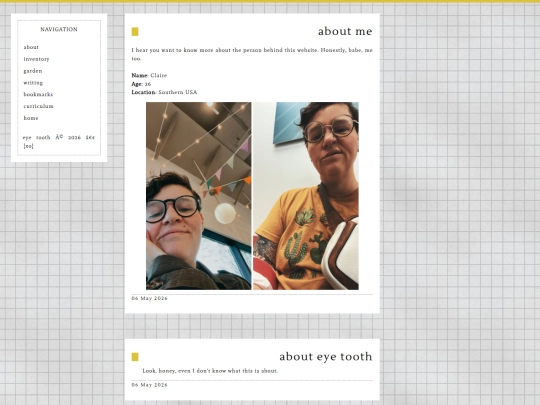This screenshot has height=405, width=540.
Task: Open the garden page link
Action: click(x=33, y=71)
